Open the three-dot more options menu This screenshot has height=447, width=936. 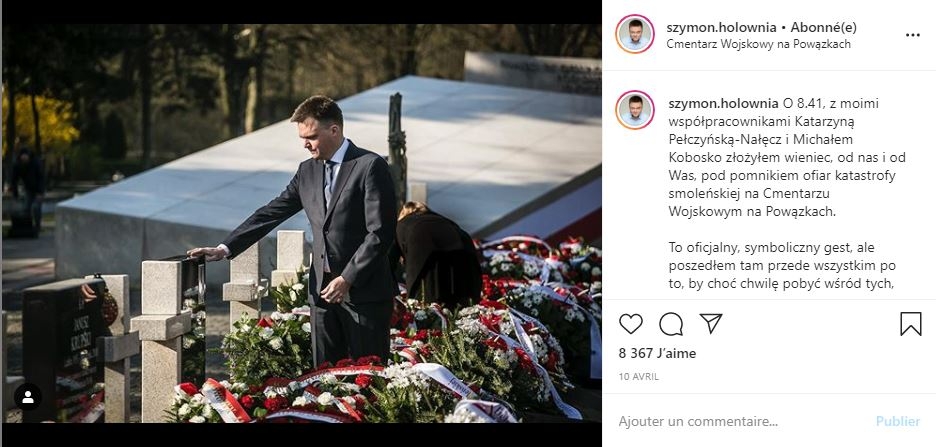tap(913, 35)
